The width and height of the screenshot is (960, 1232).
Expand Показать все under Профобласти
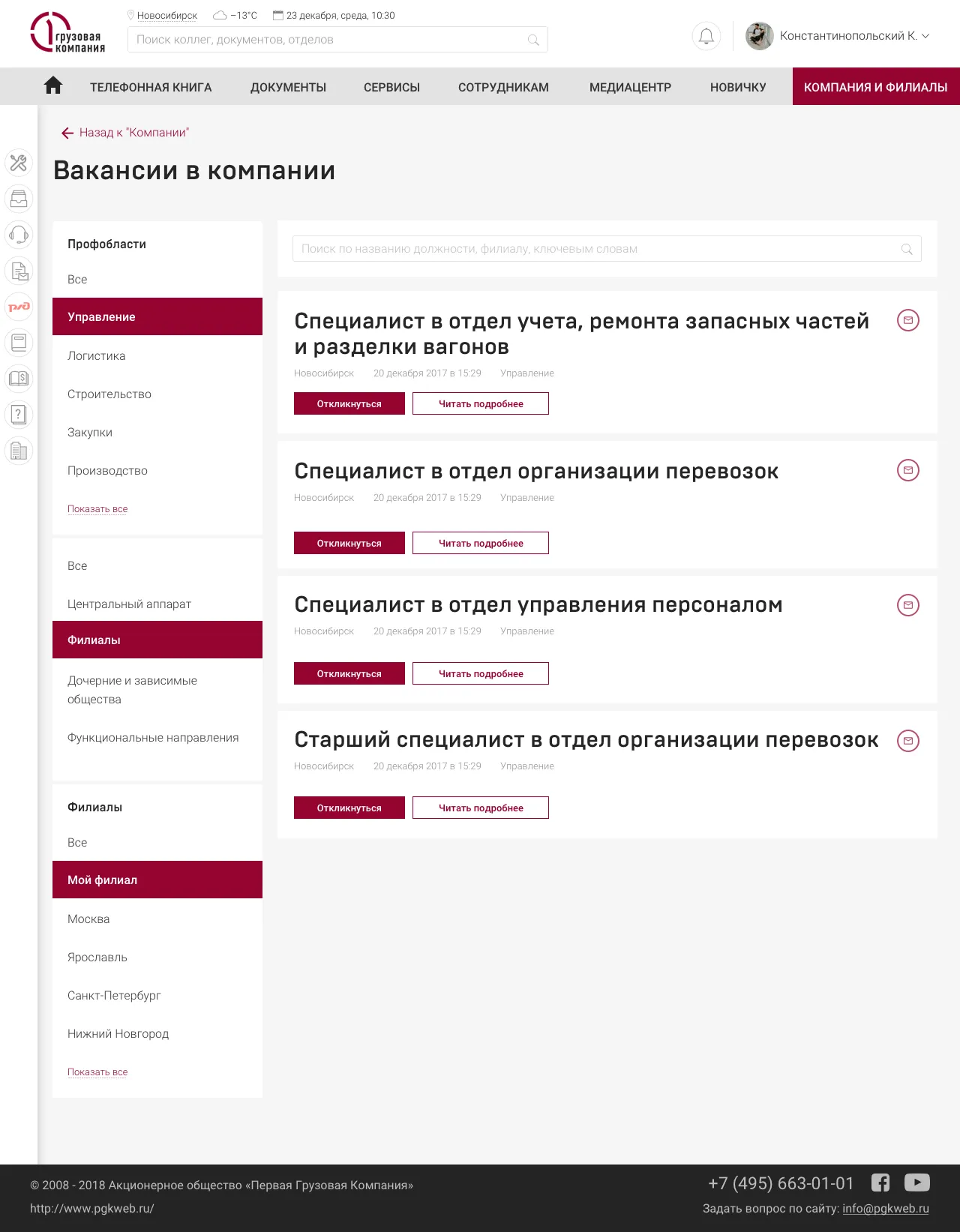[97, 508]
